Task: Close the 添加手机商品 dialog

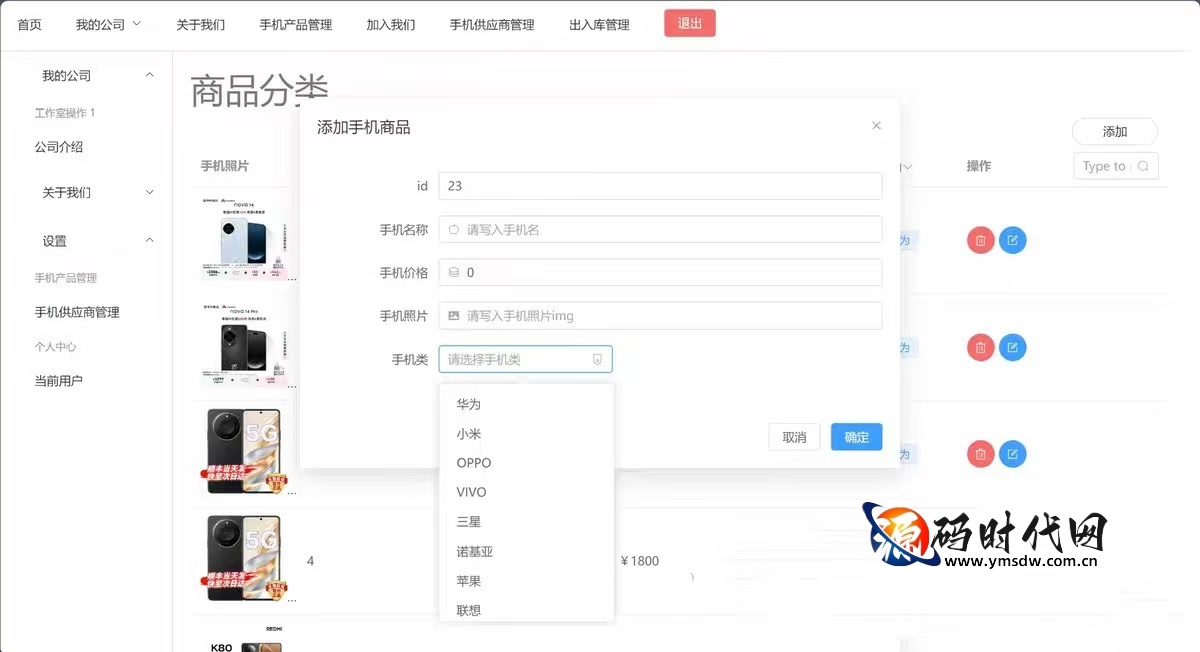Action: [876, 126]
